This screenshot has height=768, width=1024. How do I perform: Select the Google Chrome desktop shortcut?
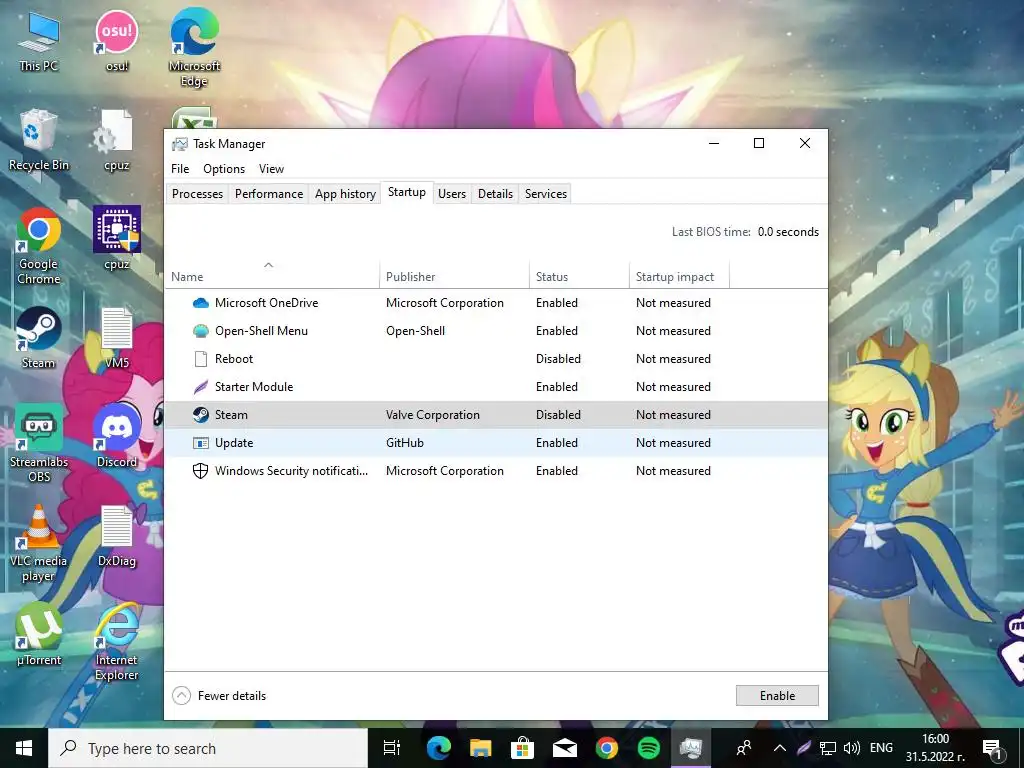(x=39, y=246)
